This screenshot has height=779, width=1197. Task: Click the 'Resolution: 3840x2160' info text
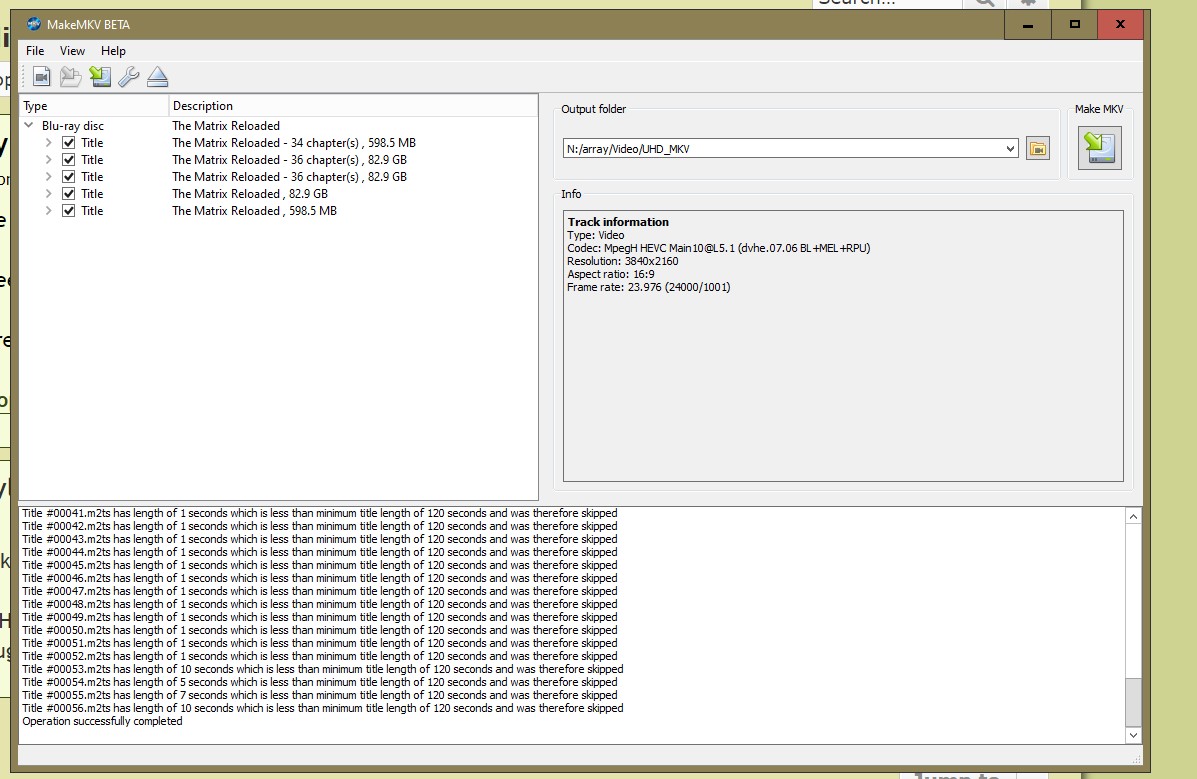coord(622,261)
